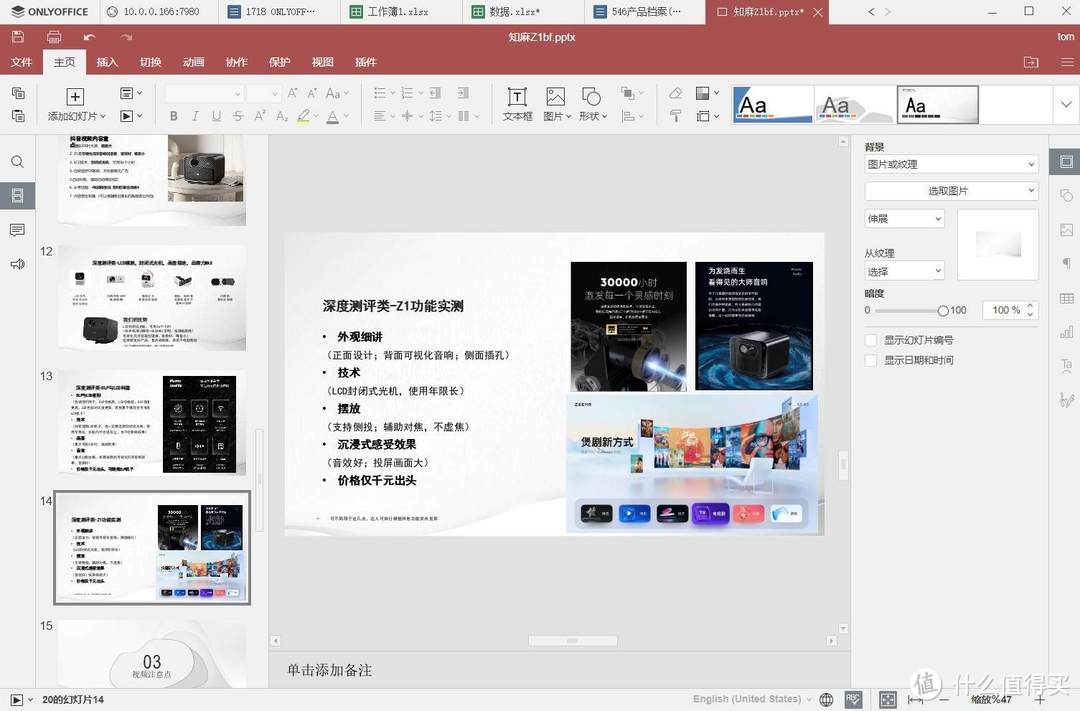
Task: Apply underline formatting
Action: click(216, 116)
